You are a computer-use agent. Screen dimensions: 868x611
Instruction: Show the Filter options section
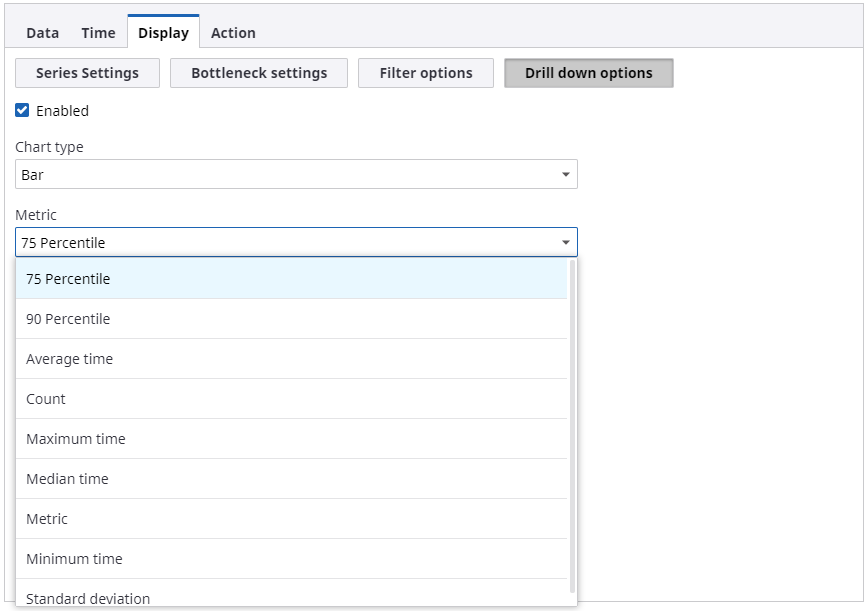coord(426,73)
